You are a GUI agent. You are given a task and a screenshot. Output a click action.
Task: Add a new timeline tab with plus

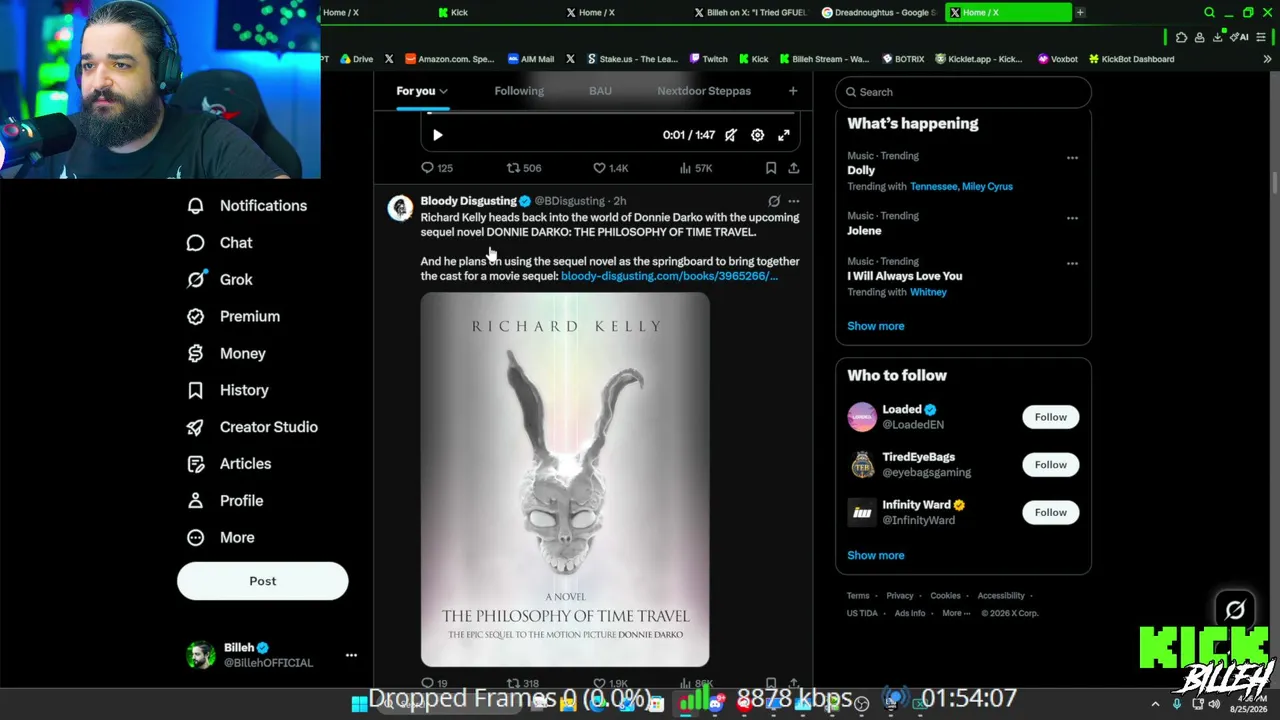pos(793,91)
